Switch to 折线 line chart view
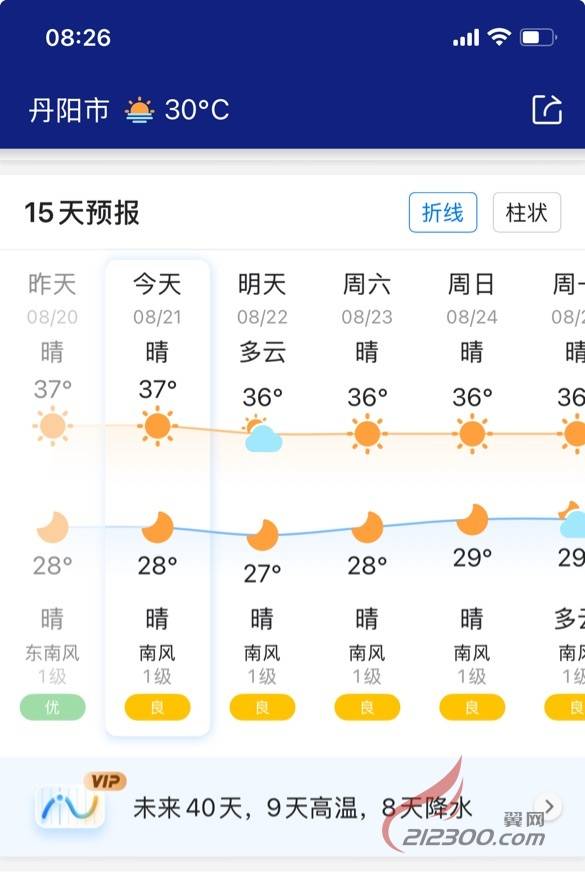The width and height of the screenshot is (585, 874). [x=443, y=212]
